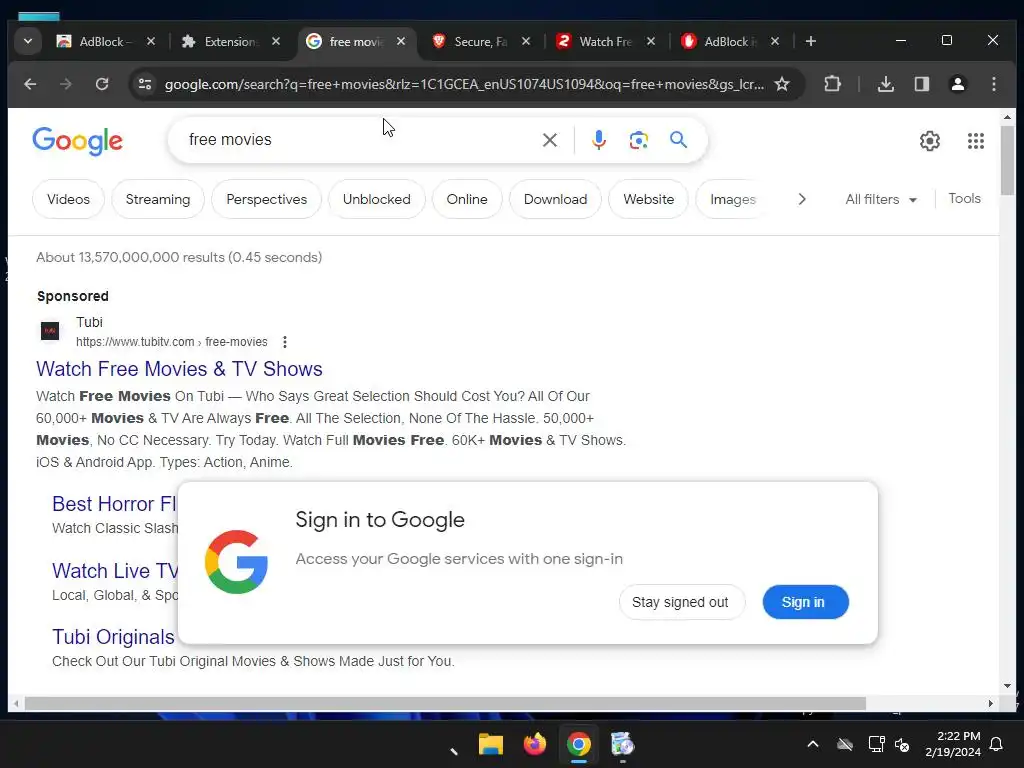This screenshot has width=1024, height=768.
Task: Open the Watch Live TV sitelink
Action: point(115,571)
